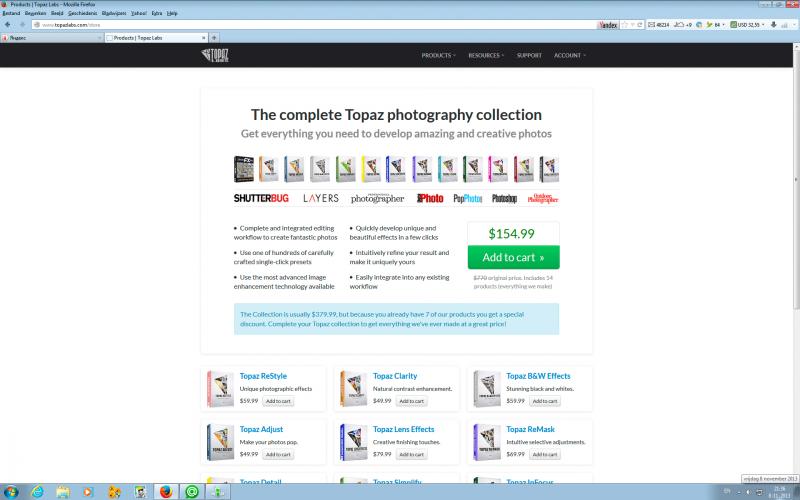Viewport: 800px width, 500px height.
Task: Click Topaz Adjust product box image
Action: click(x=220, y=442)
